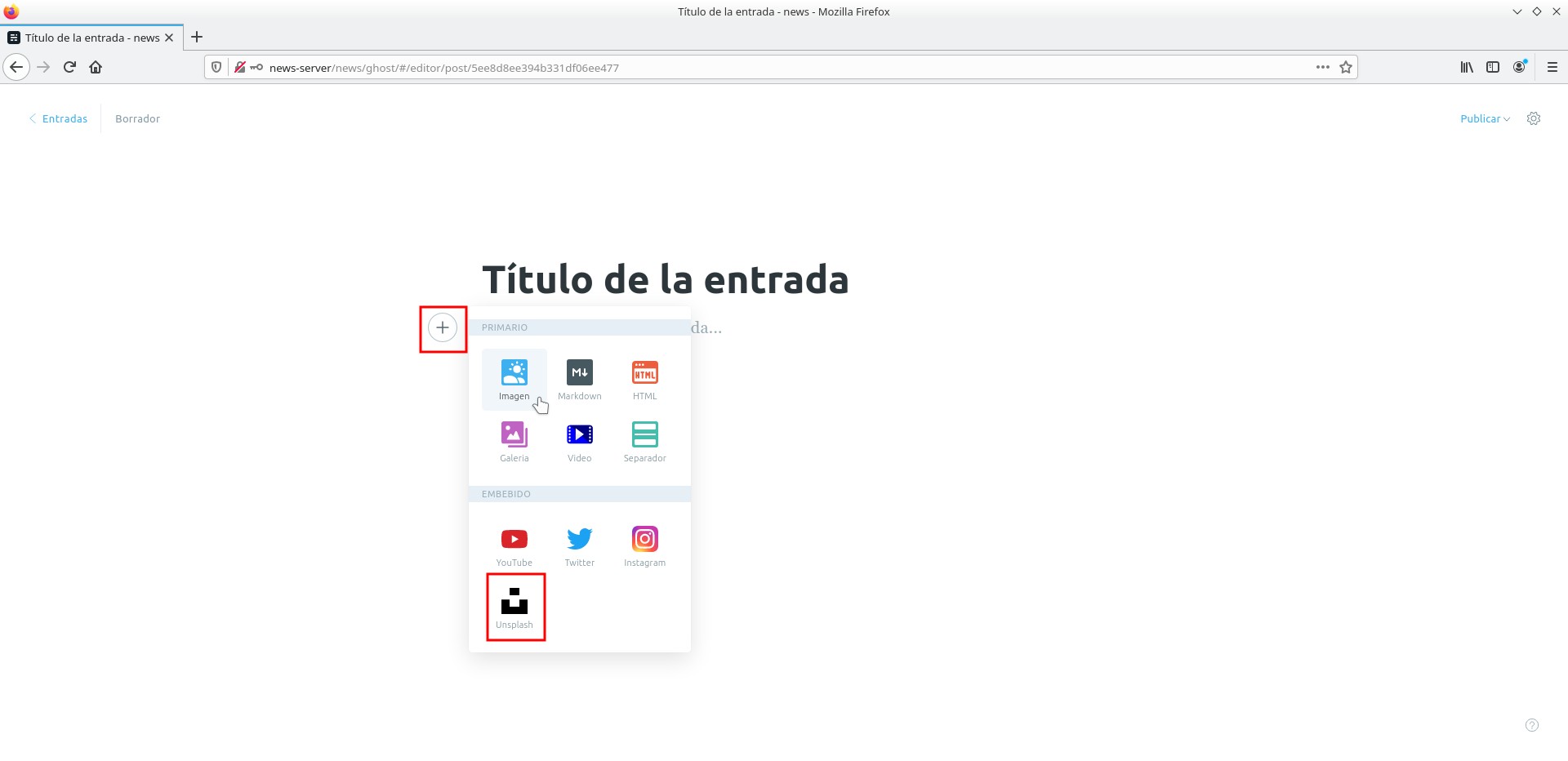
Task: Click the plus card menu button
Action: click(443, 328)
